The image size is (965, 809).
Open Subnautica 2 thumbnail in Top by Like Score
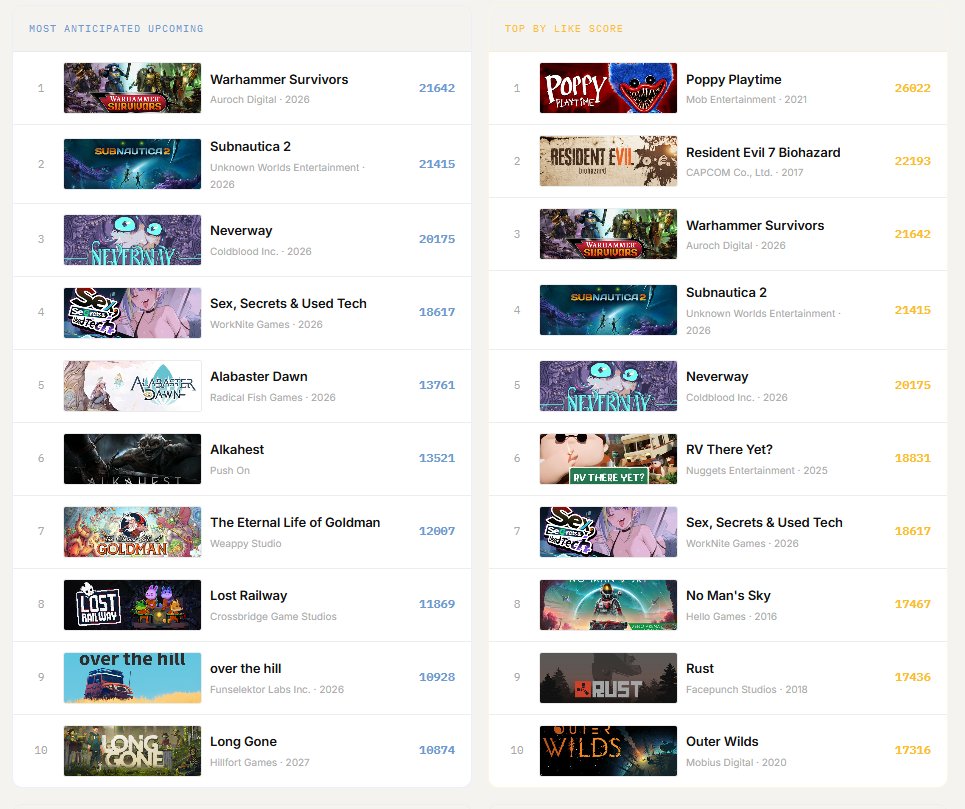coord(608,309)
